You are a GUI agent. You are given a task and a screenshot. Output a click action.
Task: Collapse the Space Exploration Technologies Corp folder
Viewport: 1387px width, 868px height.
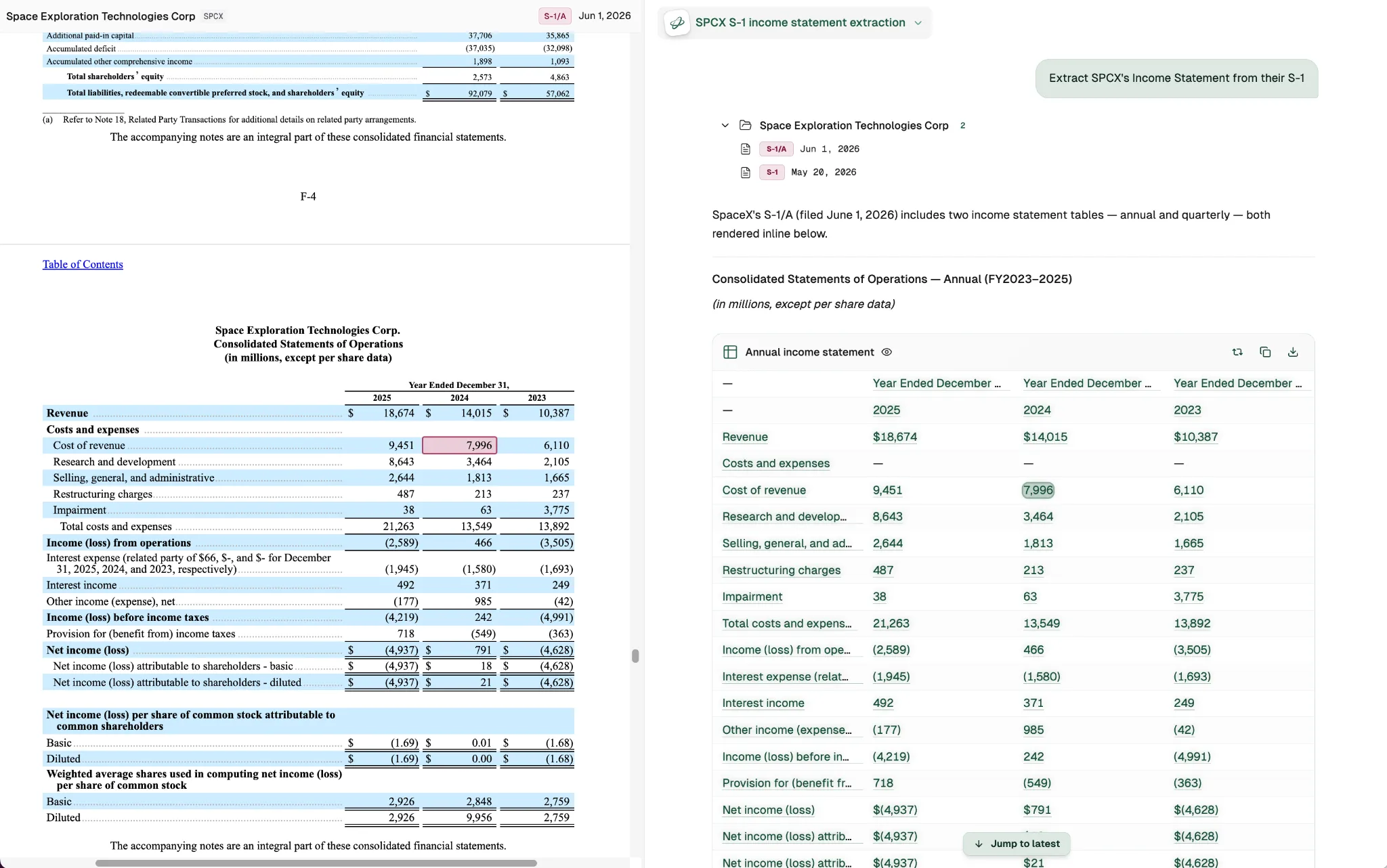tap(725, 125)
